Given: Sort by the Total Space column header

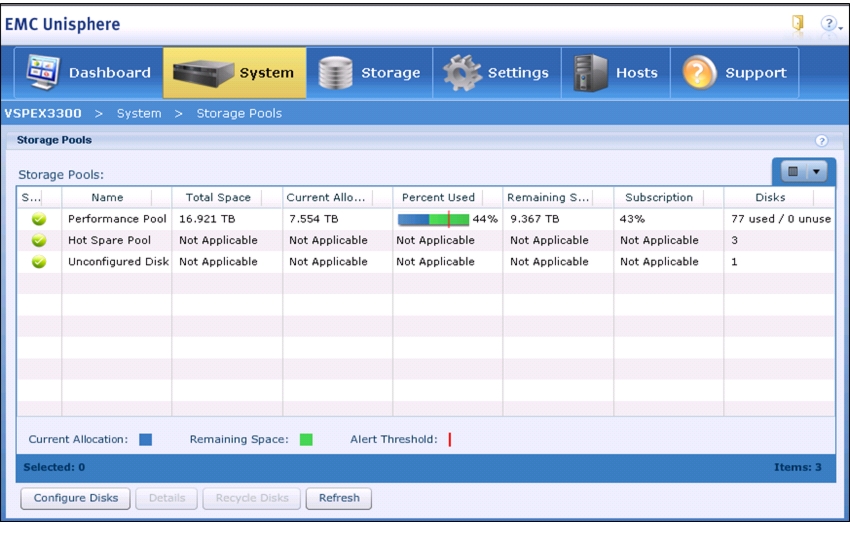Looking at the screenshot, I should click(x=218, y=197).
